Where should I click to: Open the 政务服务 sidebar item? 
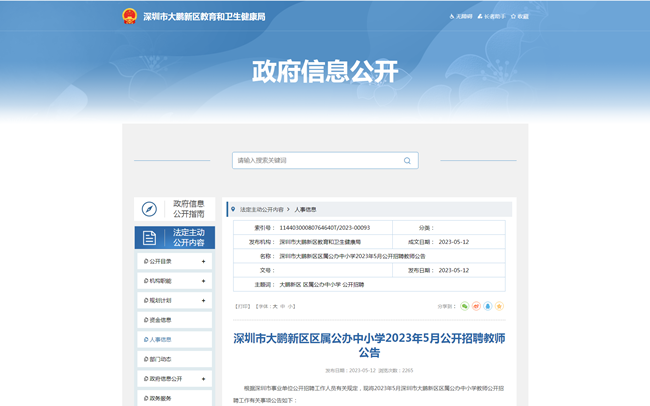pyautogui.click(x=175, y=398)
